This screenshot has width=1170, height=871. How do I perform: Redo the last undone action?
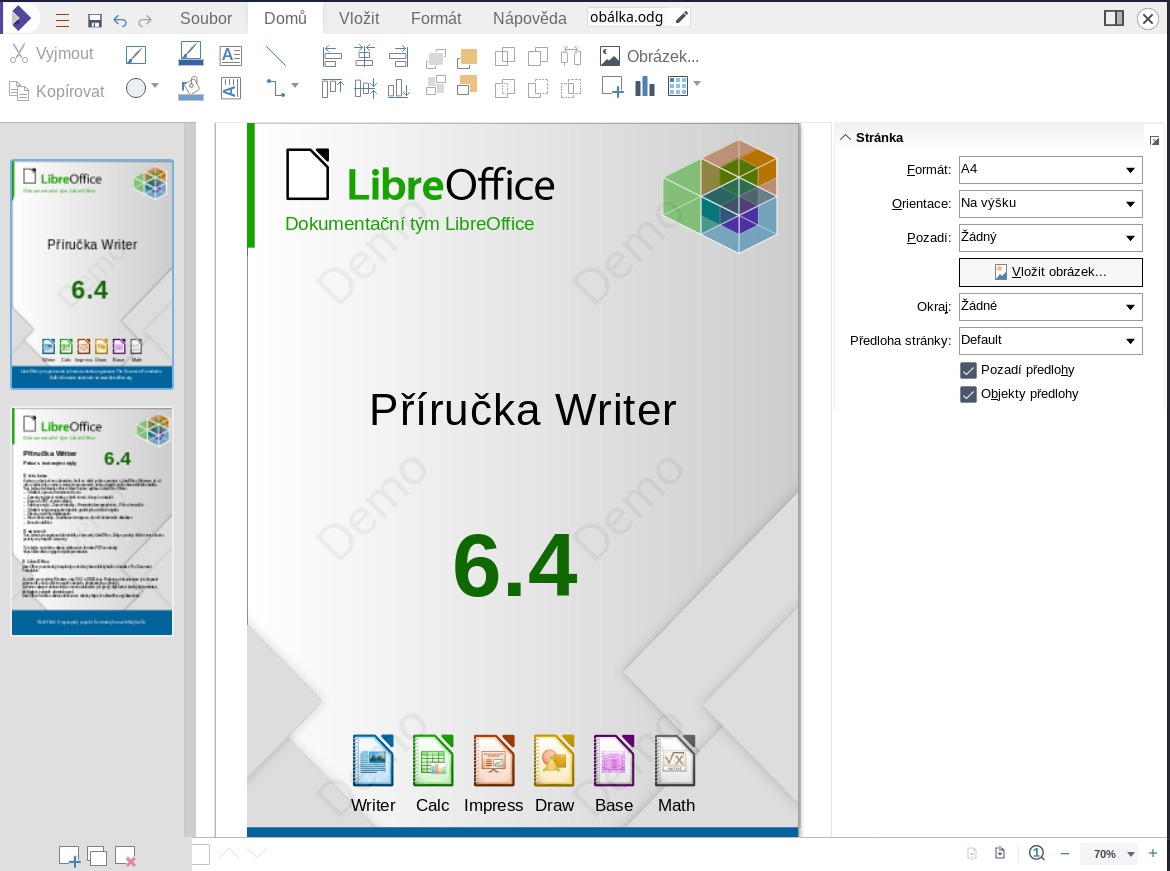click(146, 20)
